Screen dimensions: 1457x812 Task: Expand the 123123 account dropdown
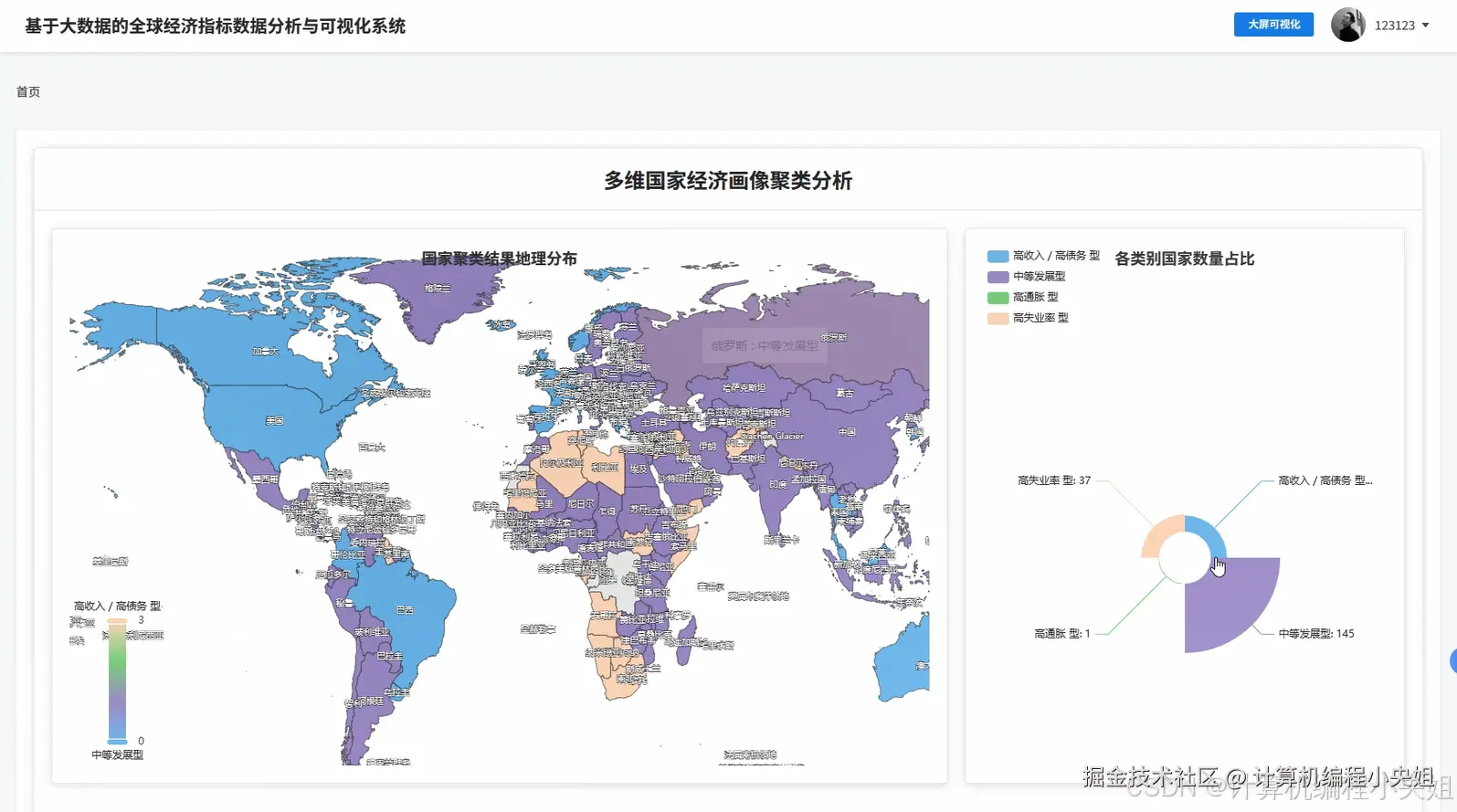click(x=1401, y=26)
